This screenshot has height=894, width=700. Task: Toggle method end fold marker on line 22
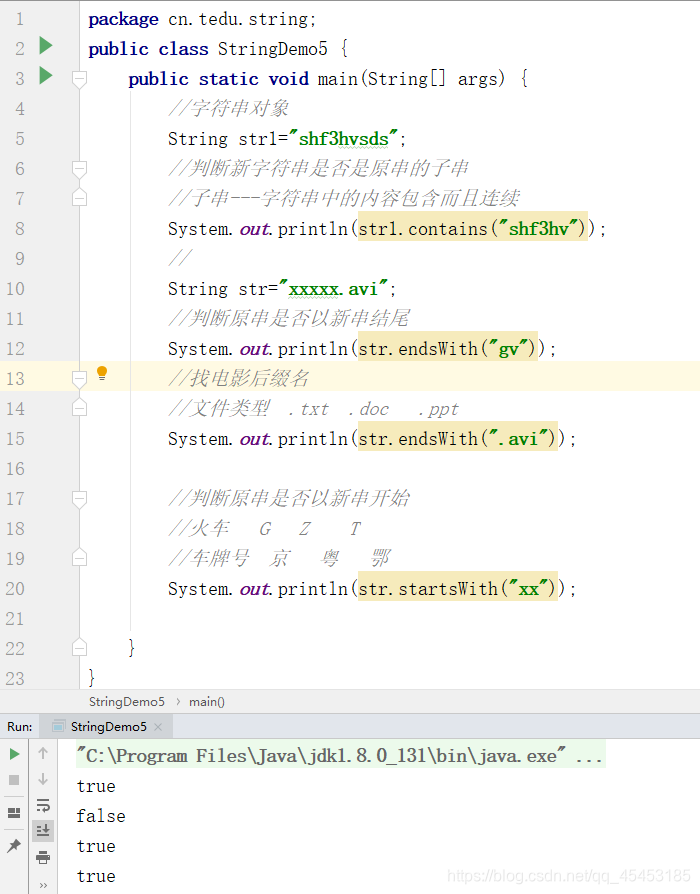pyautogui.click(x=80, y=648)
